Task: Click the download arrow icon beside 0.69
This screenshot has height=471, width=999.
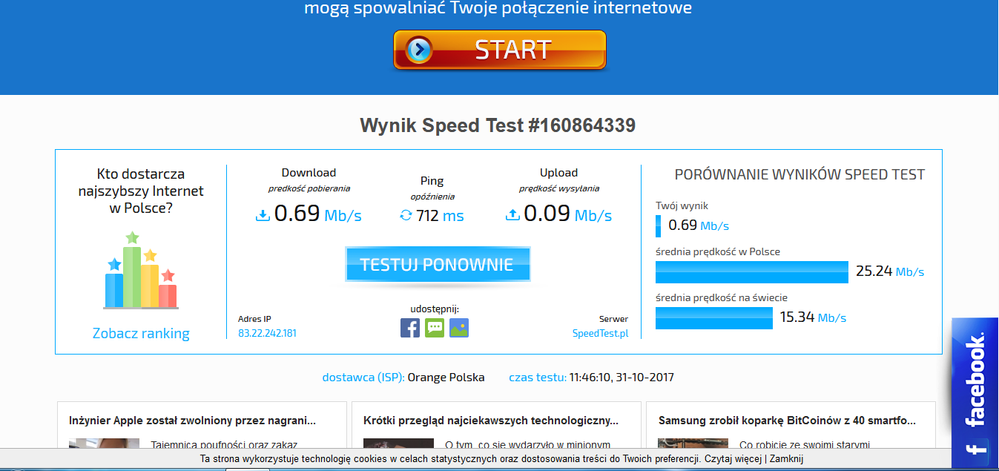Action: [x=262, y=215]
